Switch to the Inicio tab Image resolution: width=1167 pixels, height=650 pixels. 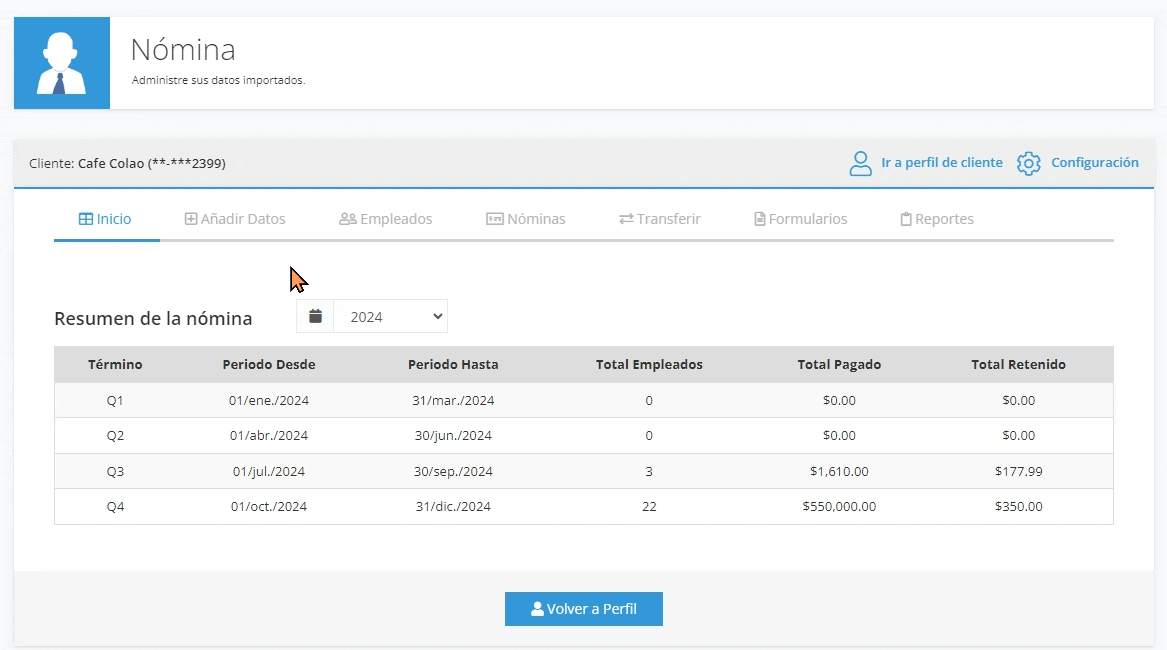[x=105, y=219]
